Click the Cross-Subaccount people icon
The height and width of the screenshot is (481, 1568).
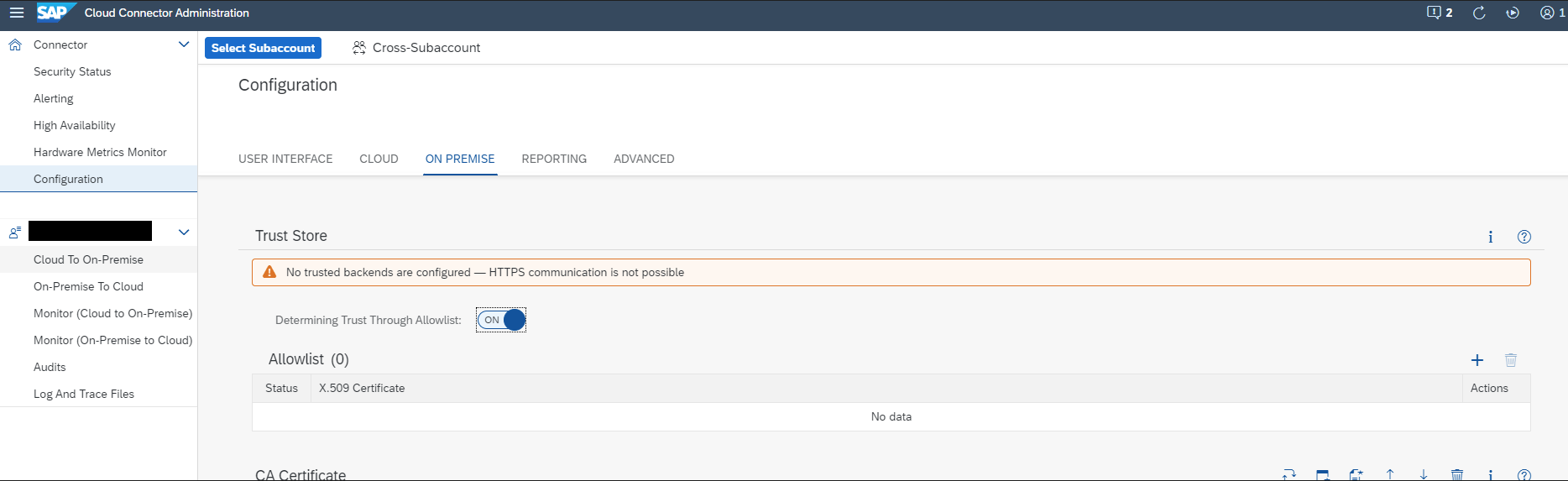tap(359, 48)
